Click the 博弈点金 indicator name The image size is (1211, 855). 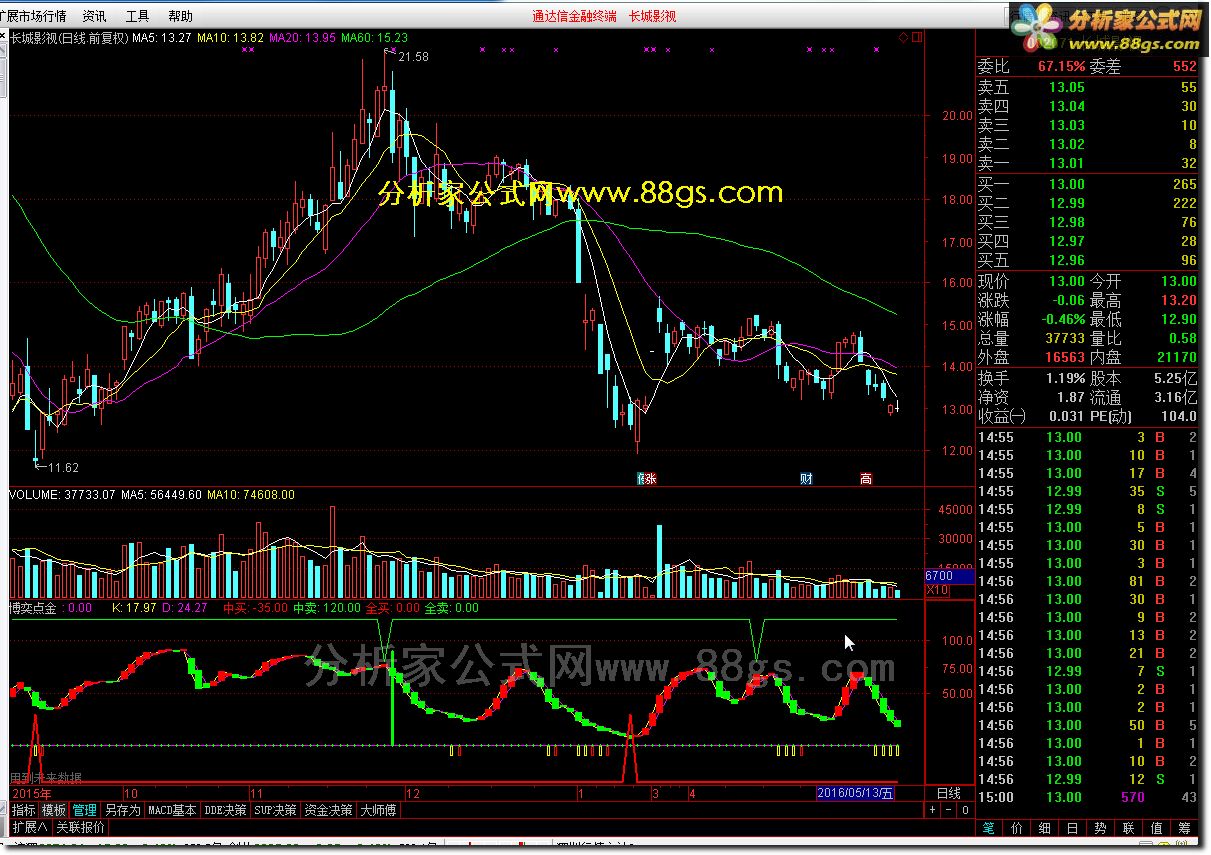34,607
